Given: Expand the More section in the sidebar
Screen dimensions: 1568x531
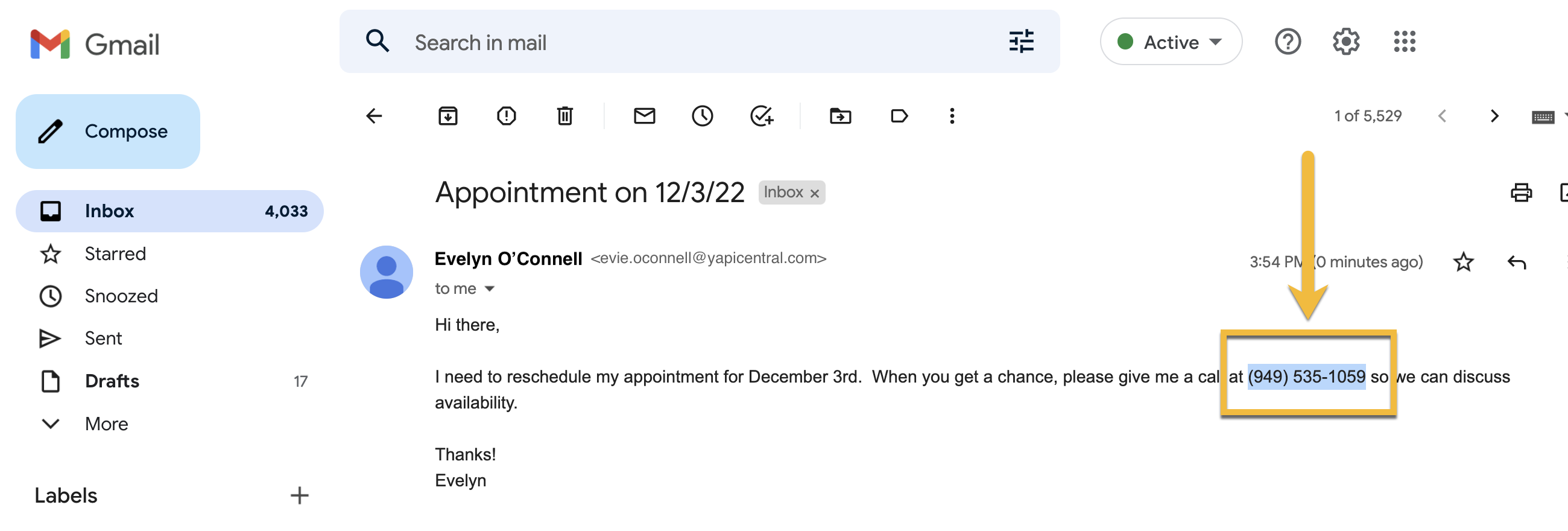Looking at the screenshot, I should [x=106, y=423].
